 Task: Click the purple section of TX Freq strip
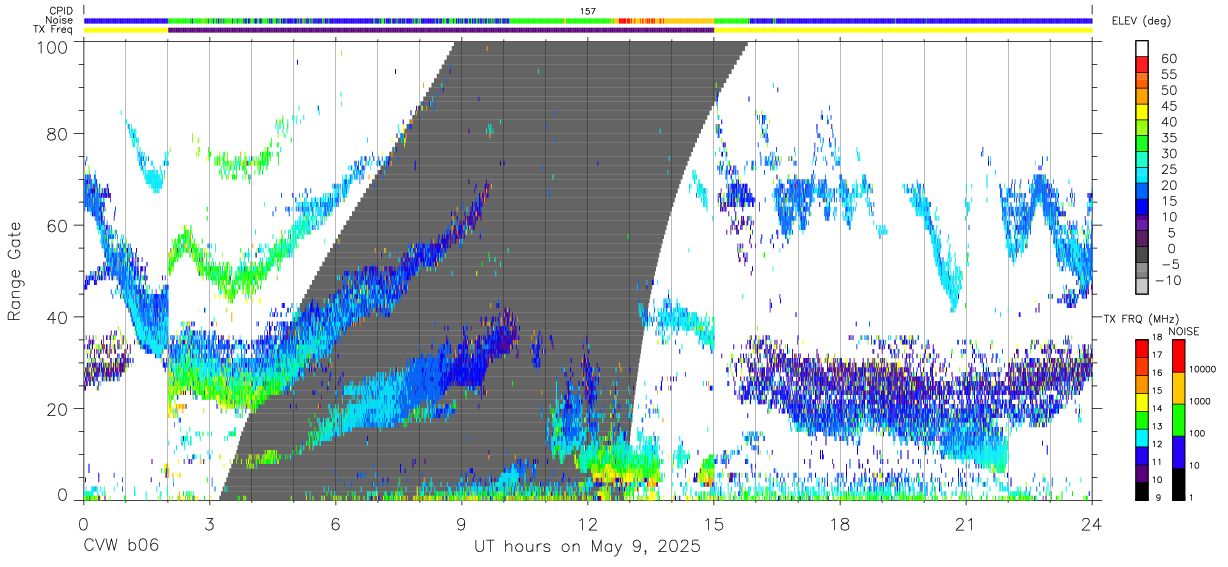tap(441, 30)
